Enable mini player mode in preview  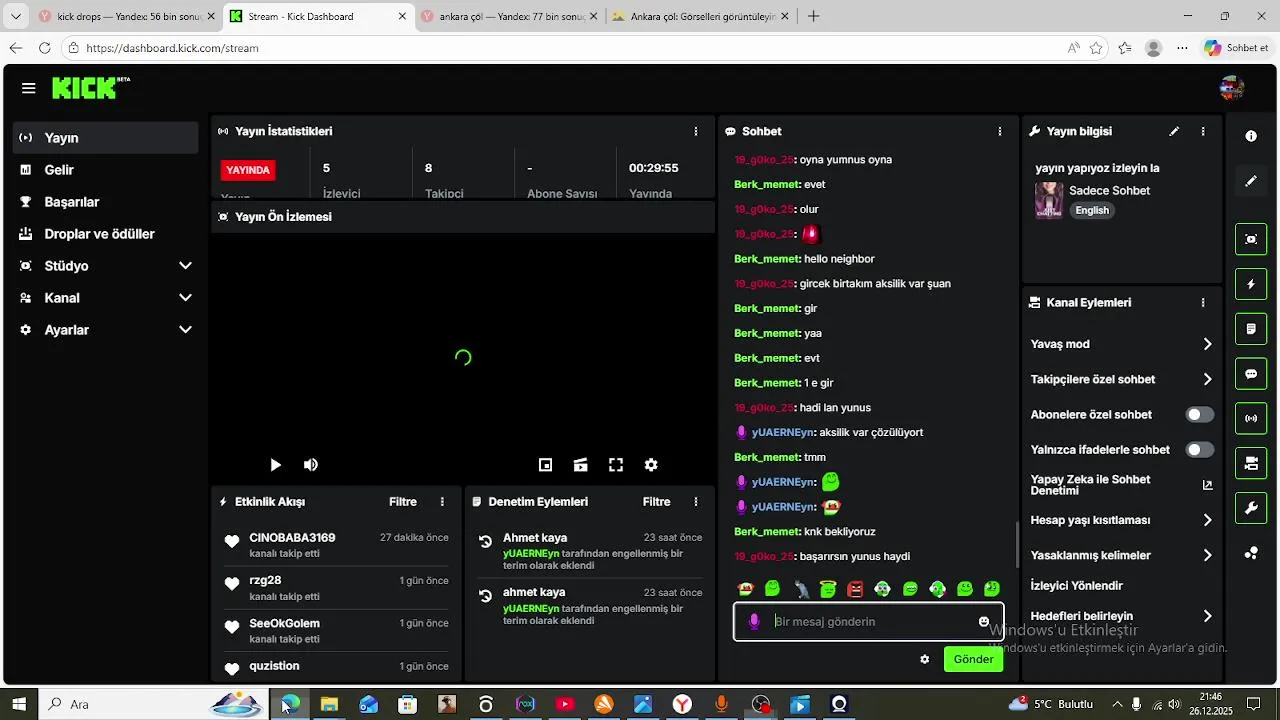(545, 465)
